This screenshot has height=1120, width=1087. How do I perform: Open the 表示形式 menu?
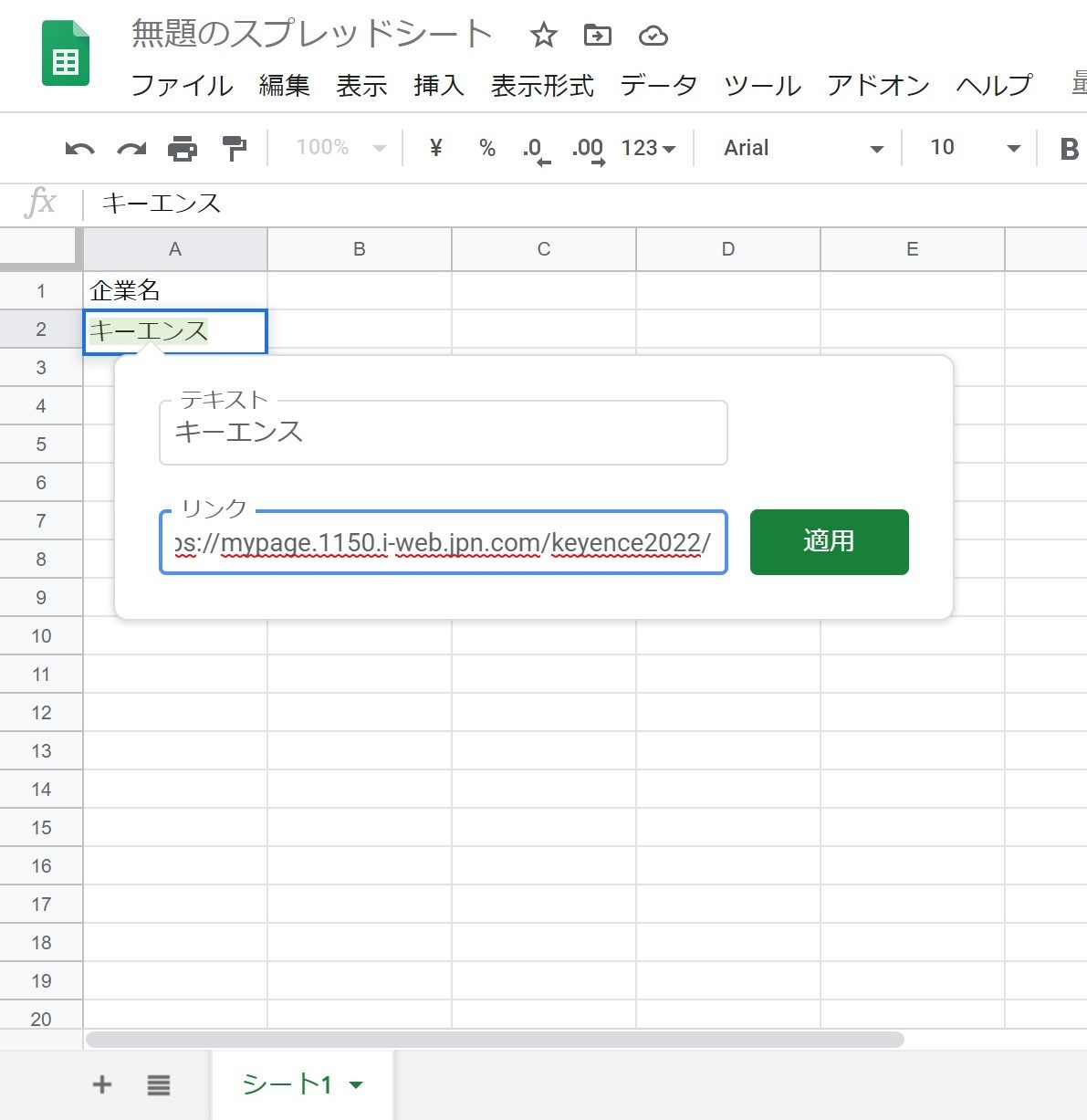click(x=542, y=86)
